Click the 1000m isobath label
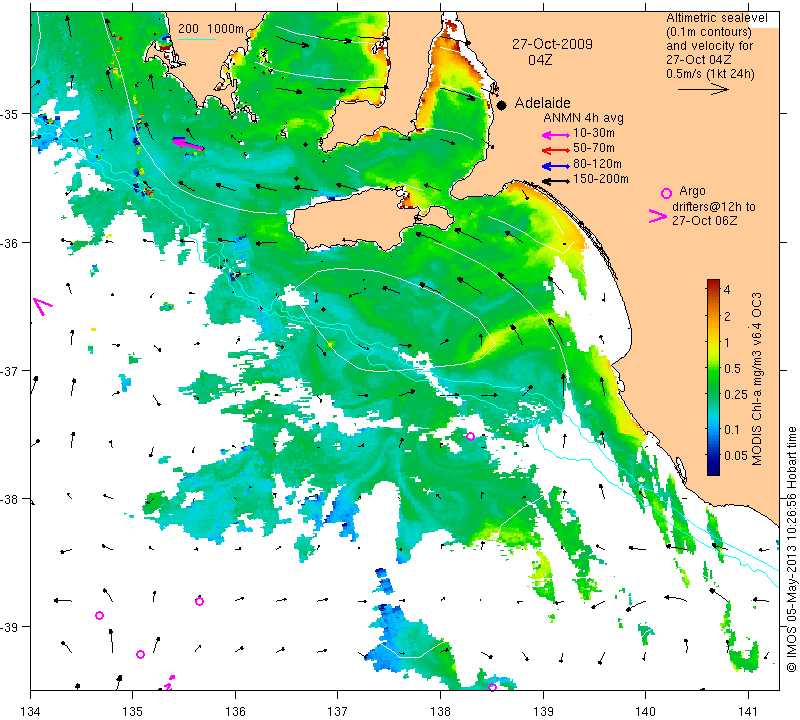The height and width of the screenshot is (720, 800). coord(226,29)
